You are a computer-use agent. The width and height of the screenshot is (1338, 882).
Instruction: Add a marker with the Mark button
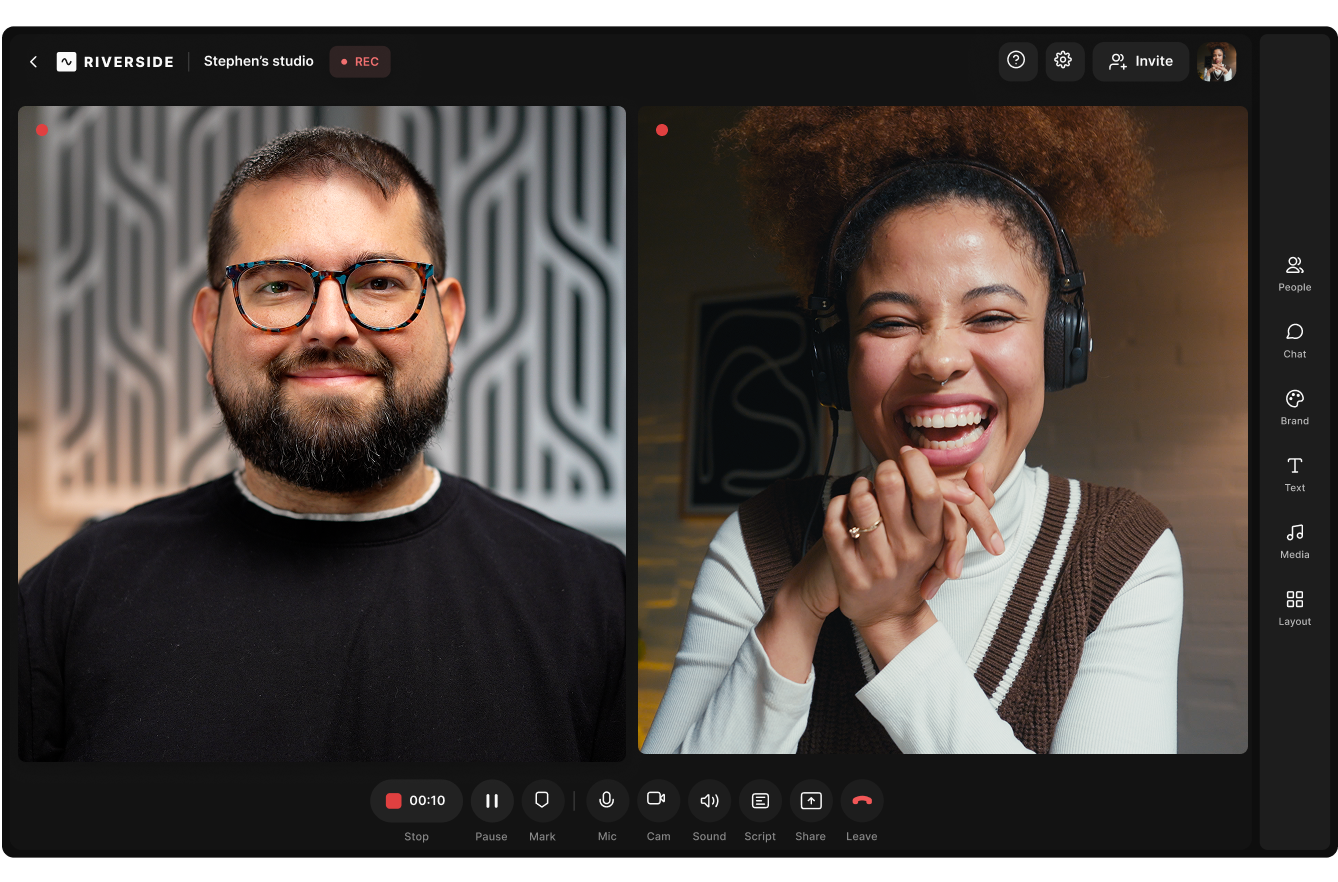(x=542, y=800)
